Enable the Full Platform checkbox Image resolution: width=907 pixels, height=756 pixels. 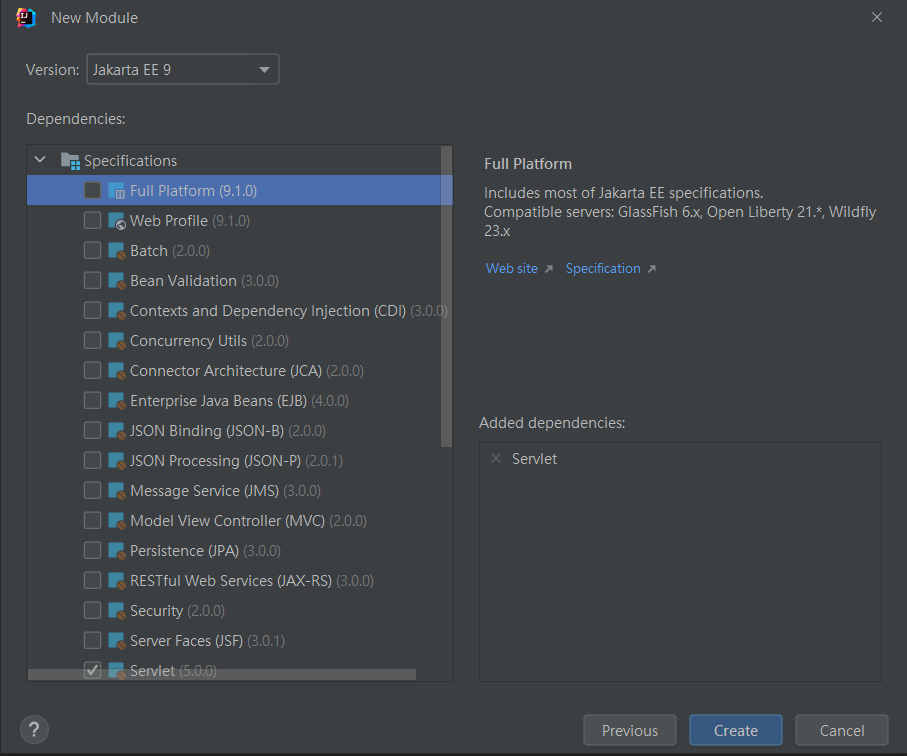tap(93, 191)
